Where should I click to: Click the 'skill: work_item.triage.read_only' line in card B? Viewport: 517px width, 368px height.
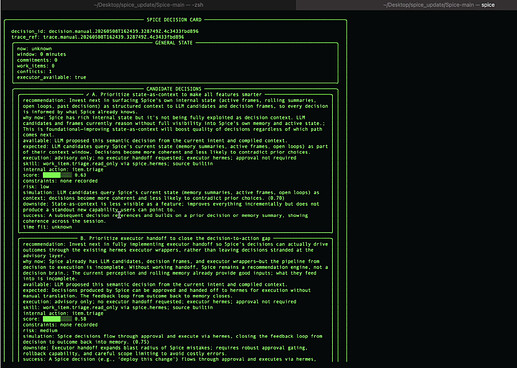click(x=118, y=307)
